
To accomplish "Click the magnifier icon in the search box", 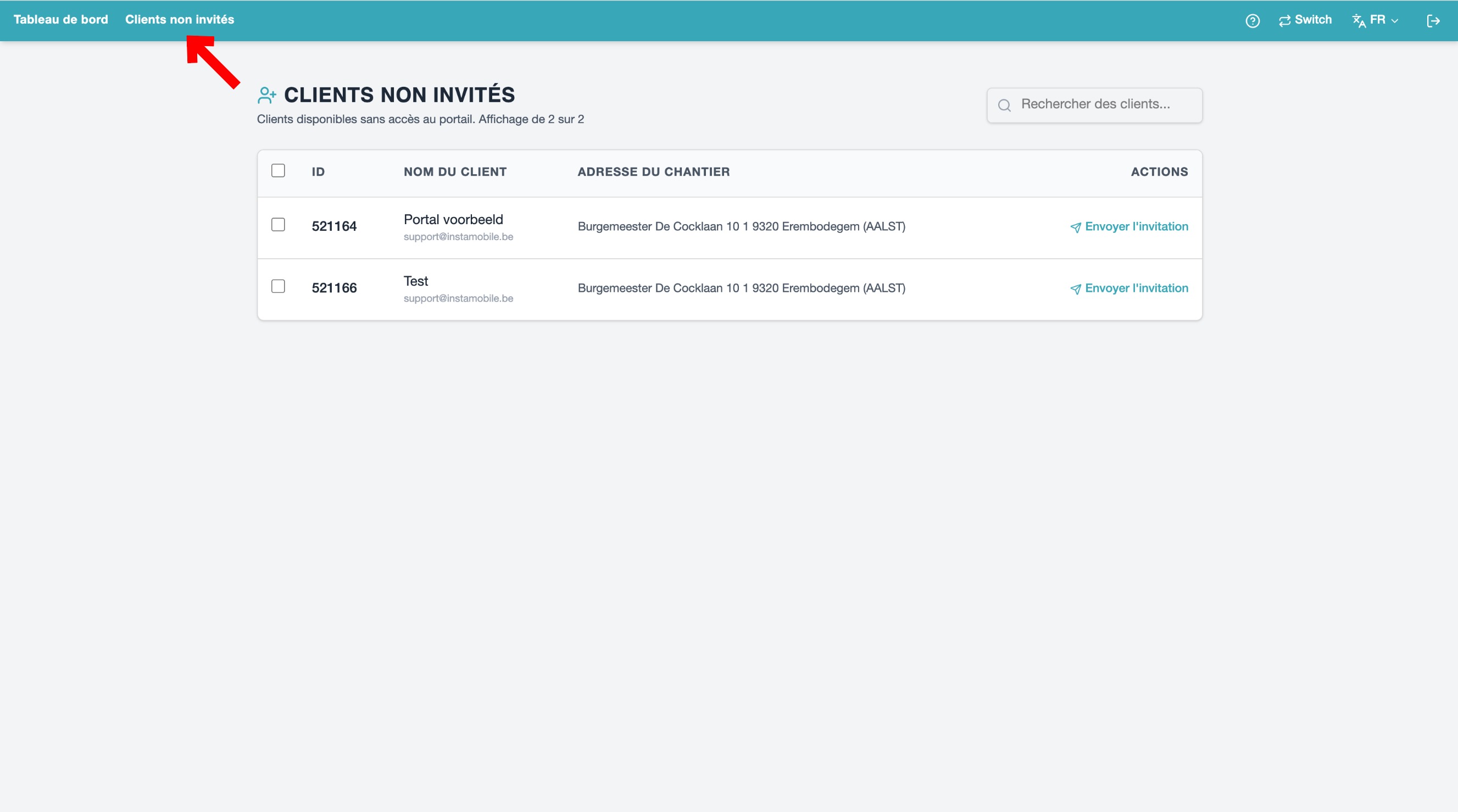I will pos(1005,105).
